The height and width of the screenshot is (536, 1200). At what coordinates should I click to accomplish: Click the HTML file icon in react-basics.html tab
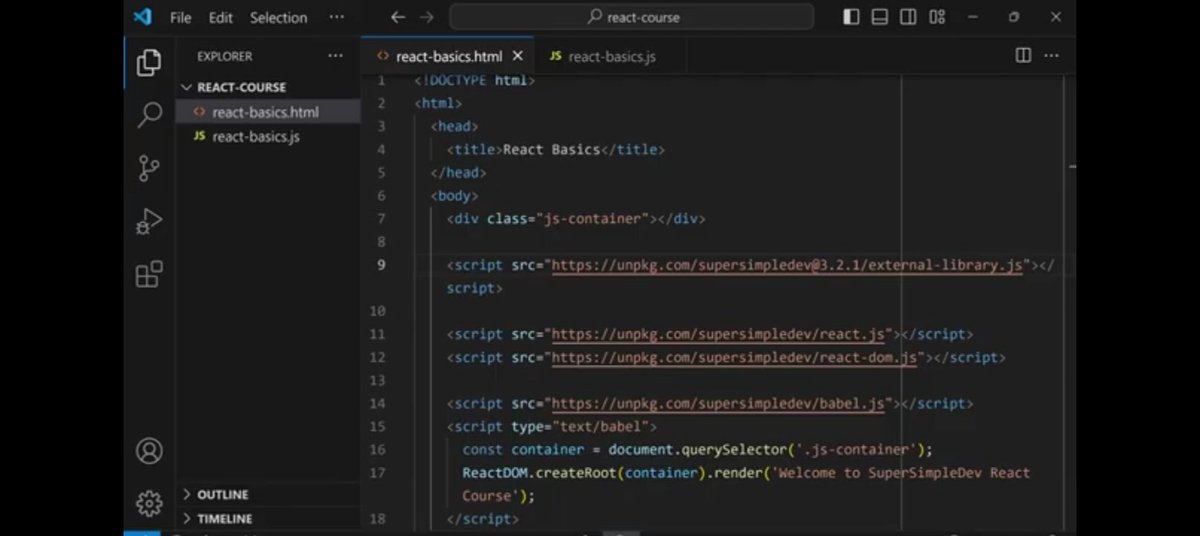click(x=383, y=56)
